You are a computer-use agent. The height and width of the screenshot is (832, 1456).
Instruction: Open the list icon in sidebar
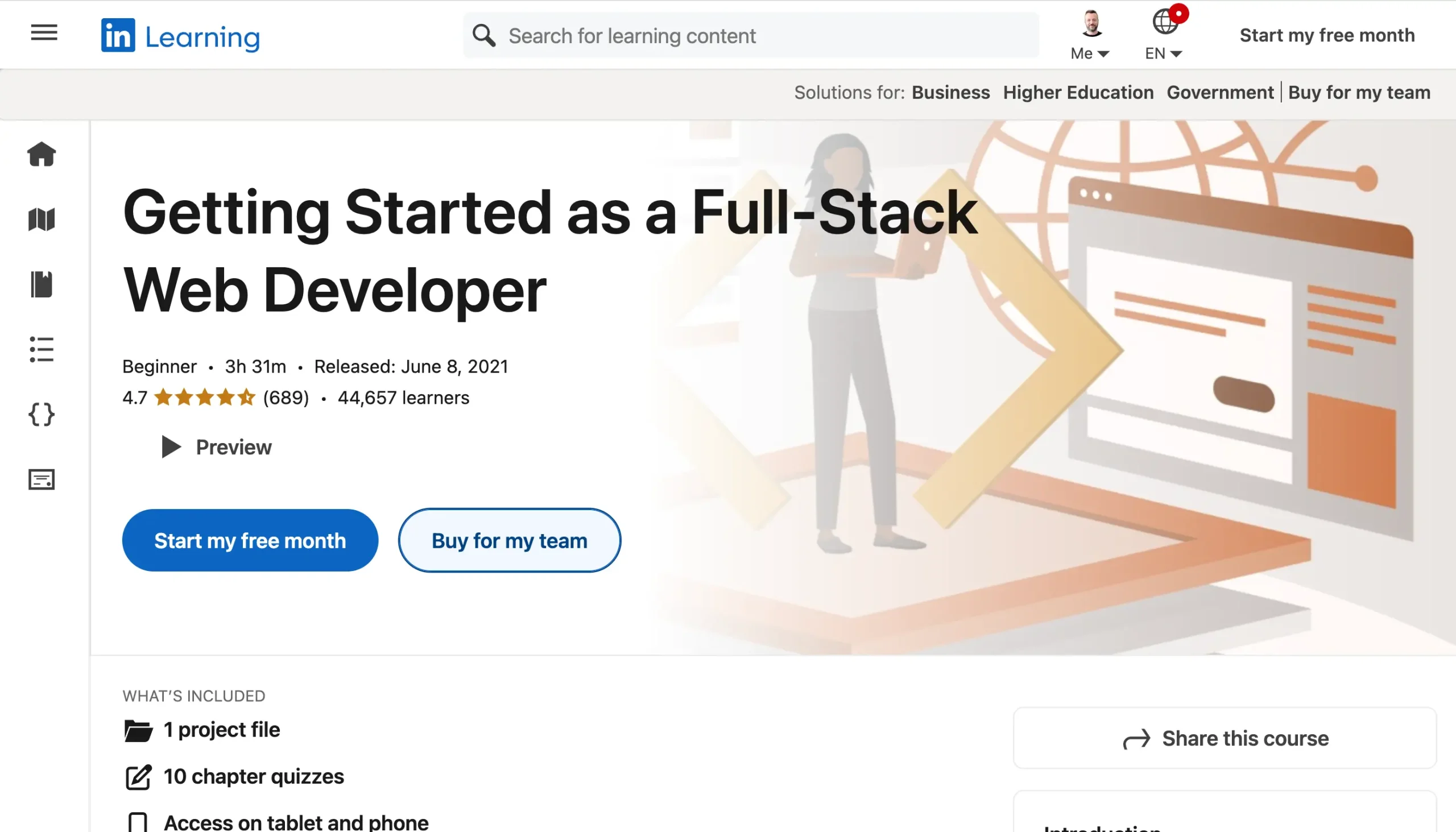coord(42,349)
